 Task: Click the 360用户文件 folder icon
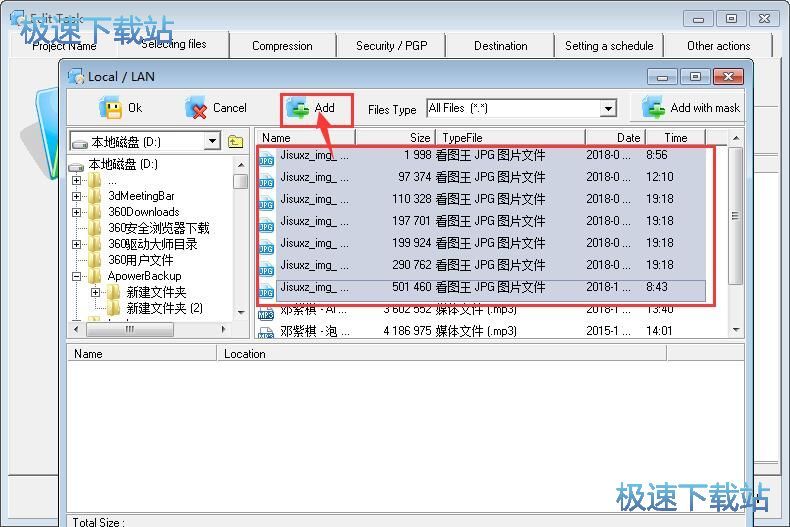95,260
